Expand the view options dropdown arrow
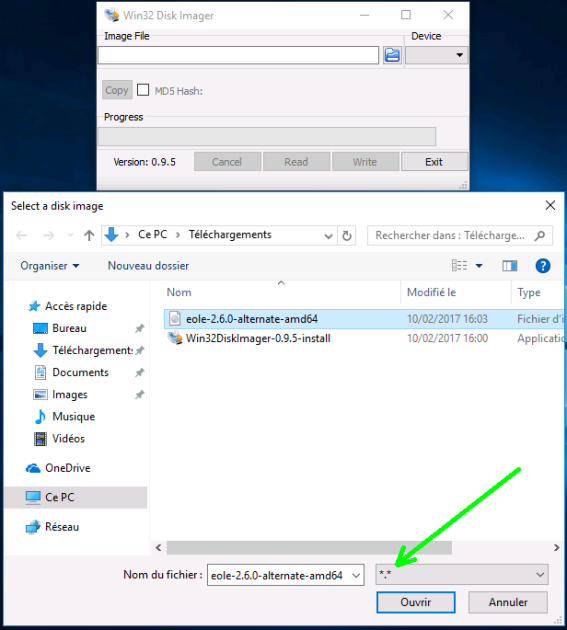 pos(479,266)
